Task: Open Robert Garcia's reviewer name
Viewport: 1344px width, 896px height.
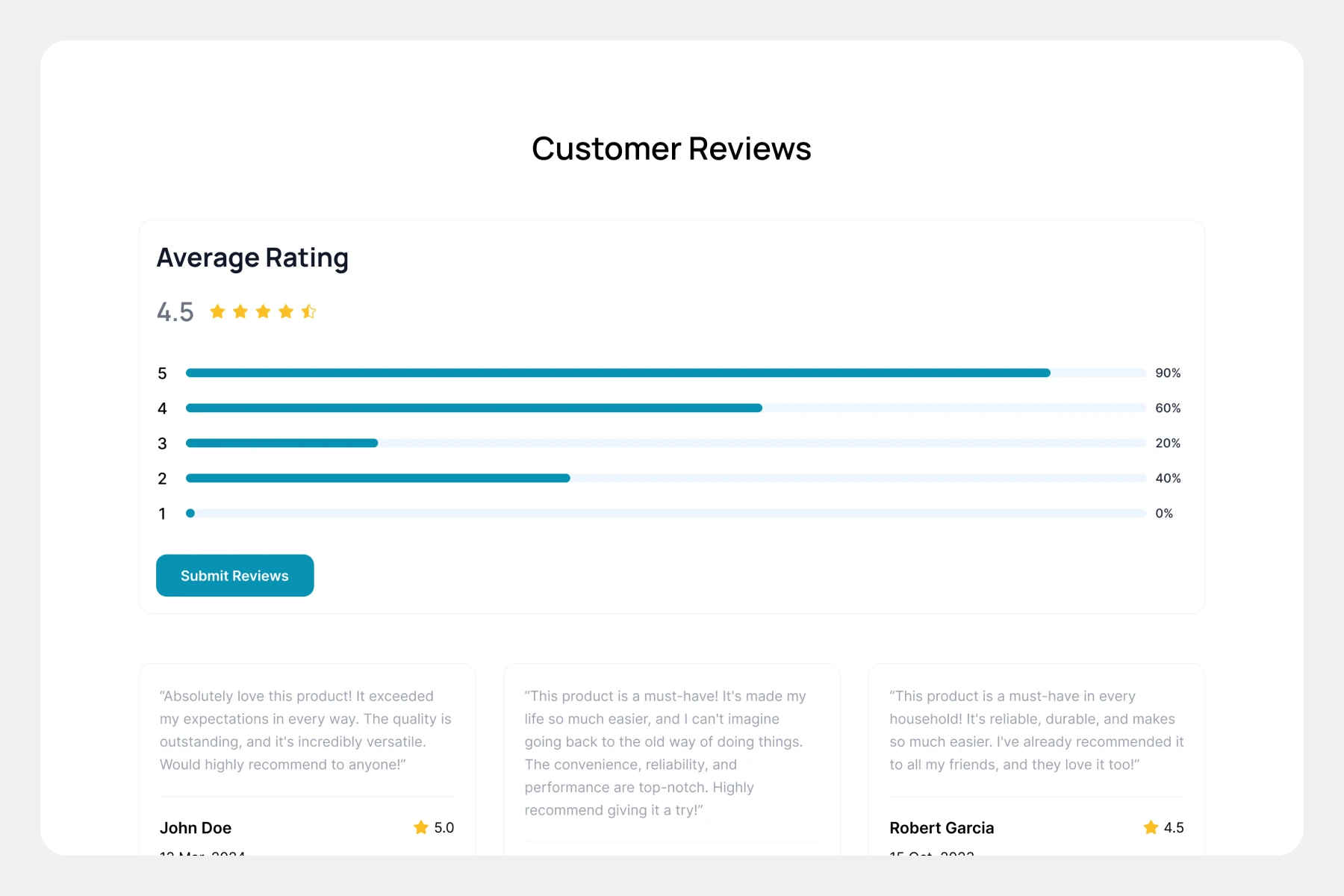Action: coord(942,828)
